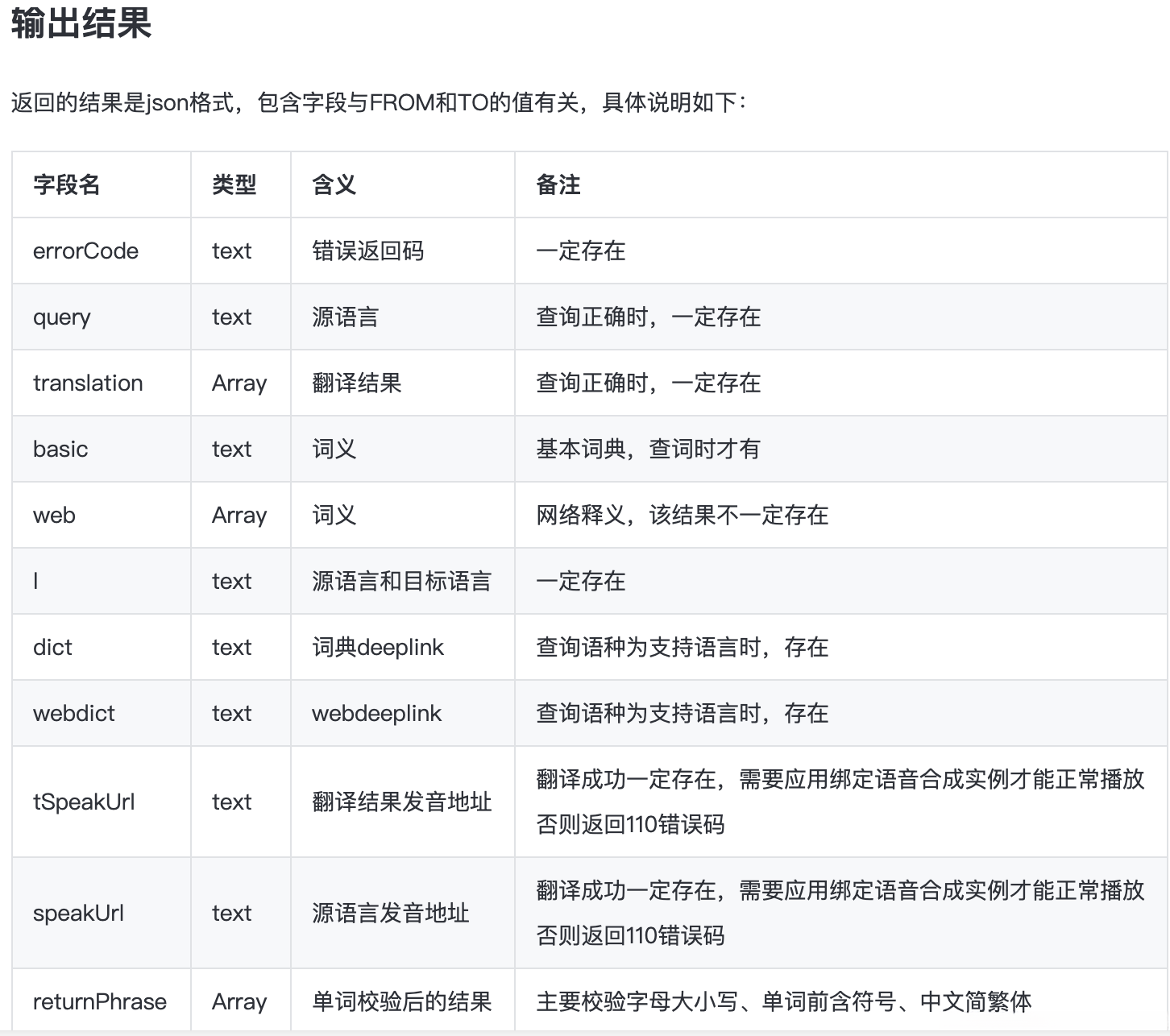Select the 含义 column header
The image size is (1170, 1036).
coord(331,184)
